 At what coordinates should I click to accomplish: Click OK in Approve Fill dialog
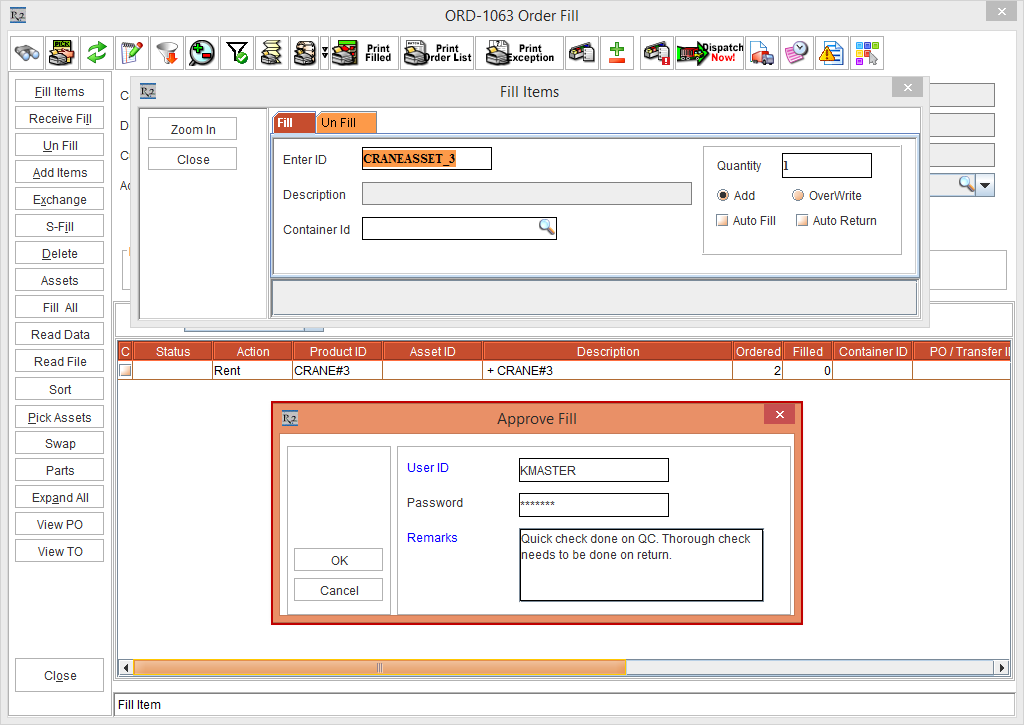point(338,560)
